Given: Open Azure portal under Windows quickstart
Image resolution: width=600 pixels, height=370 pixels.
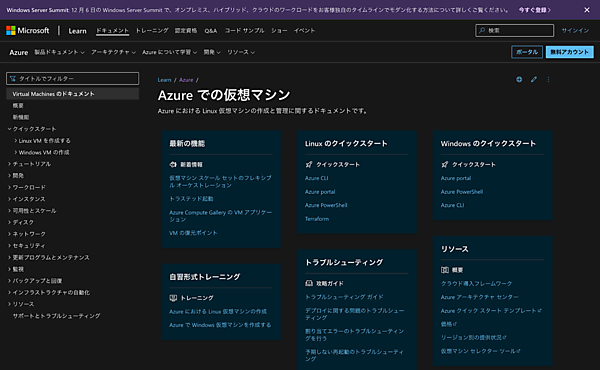Looking at the screenshot, I should point(456,178).
